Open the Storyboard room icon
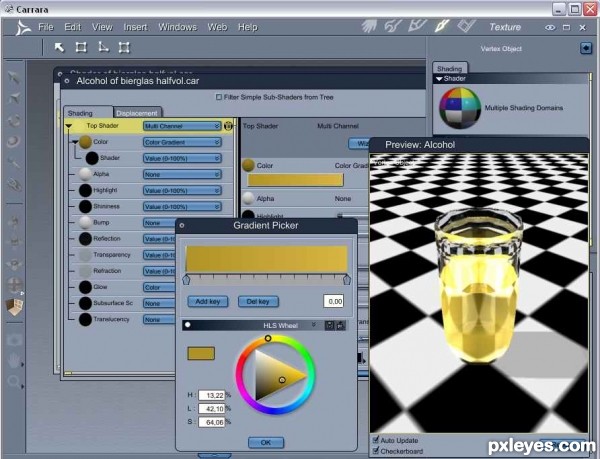Image resolution: width=600 pixels, height=459 pixels. click(417, 26)
